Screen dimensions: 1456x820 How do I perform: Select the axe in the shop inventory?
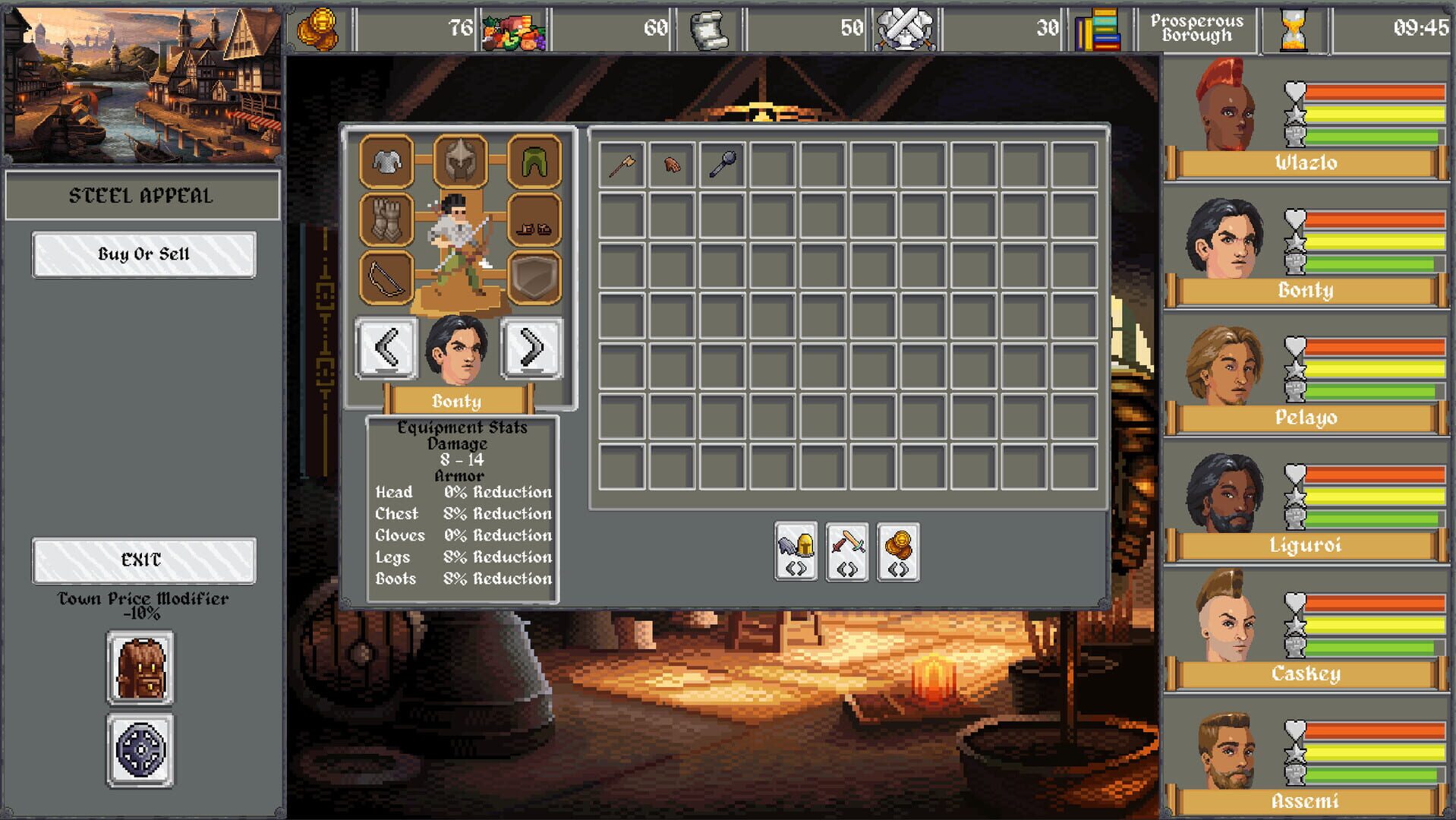tap(622, 162)
